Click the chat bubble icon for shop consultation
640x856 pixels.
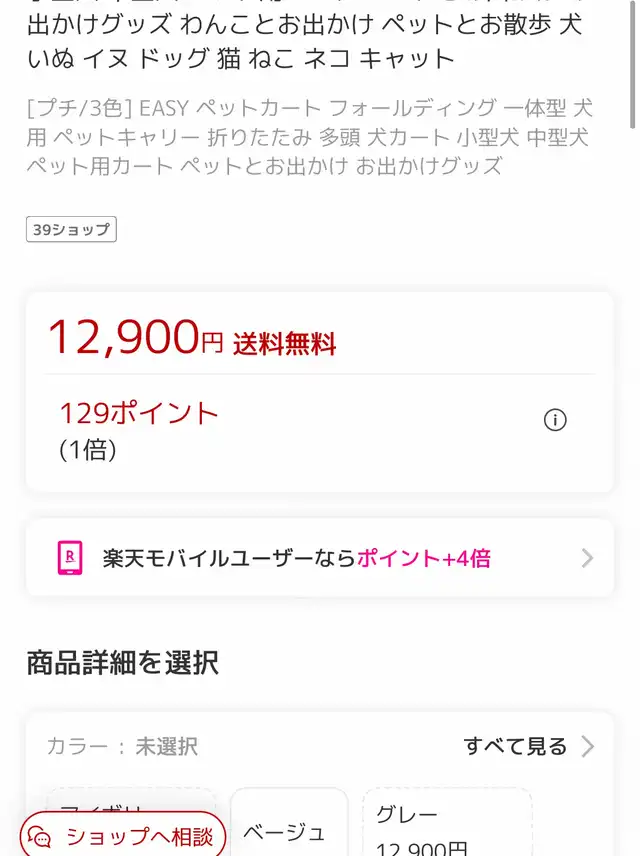40,837
